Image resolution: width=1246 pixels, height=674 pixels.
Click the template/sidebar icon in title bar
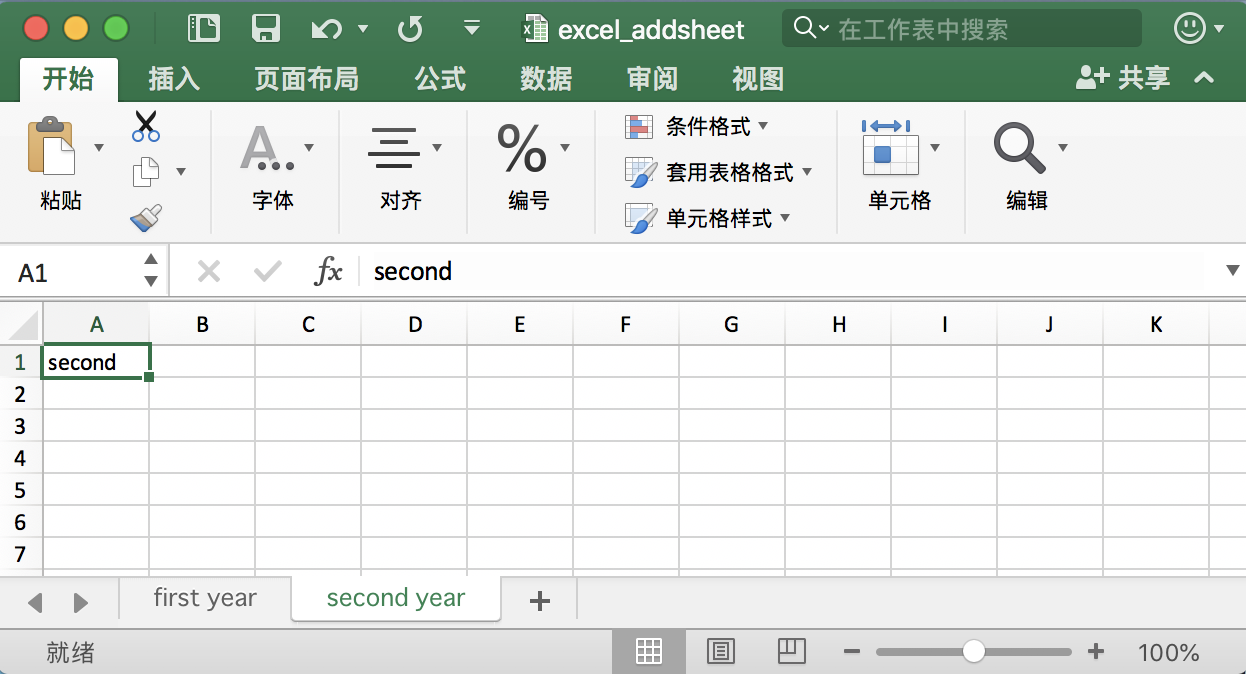click(204, 29)
